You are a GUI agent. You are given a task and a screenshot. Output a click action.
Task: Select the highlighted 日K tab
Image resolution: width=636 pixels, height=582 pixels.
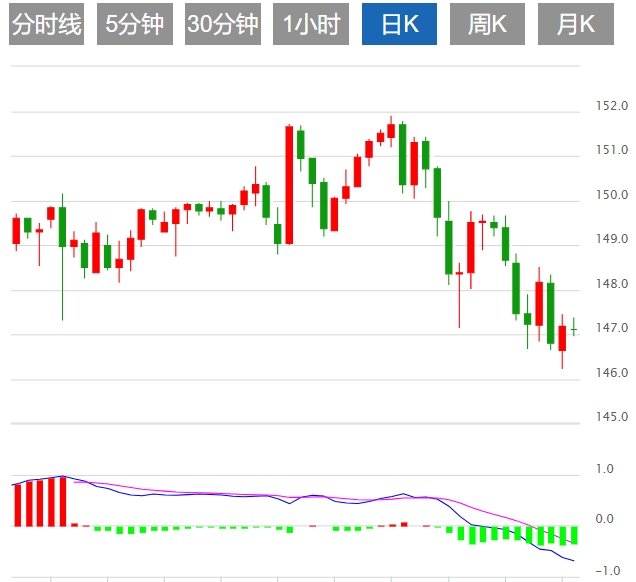pos(399,24)
